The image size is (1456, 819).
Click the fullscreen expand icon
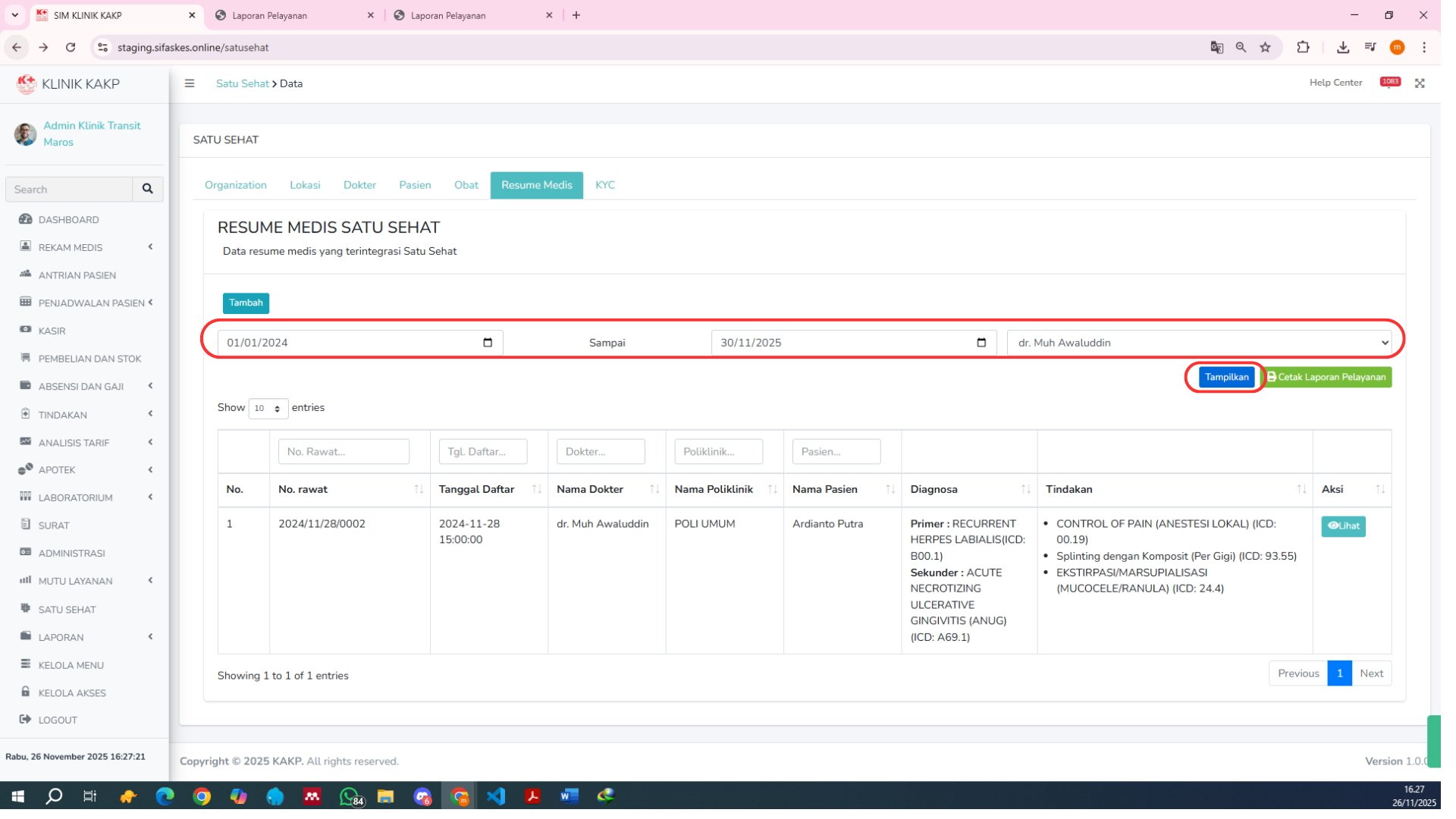(x=1420, y=83)
